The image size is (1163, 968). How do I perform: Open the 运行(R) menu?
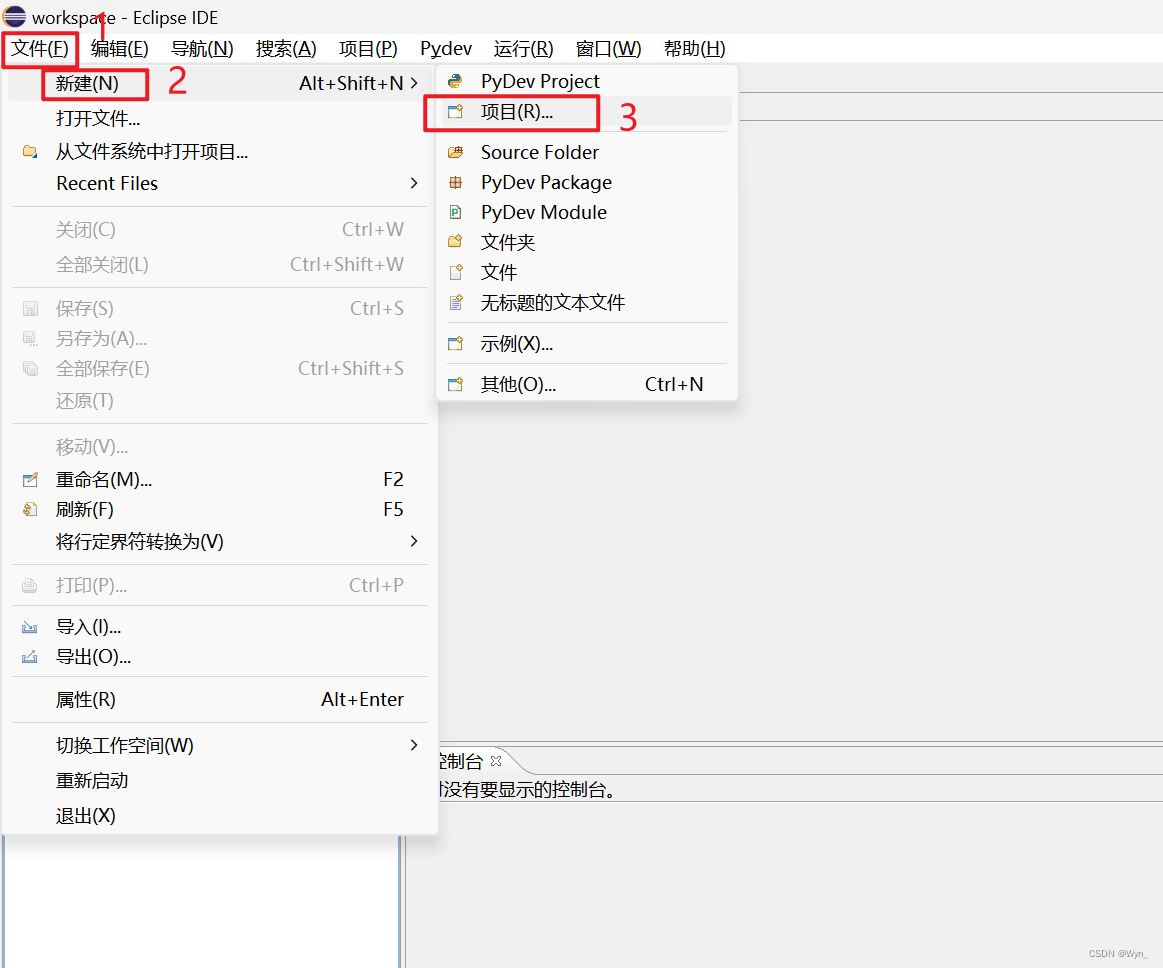523,49
